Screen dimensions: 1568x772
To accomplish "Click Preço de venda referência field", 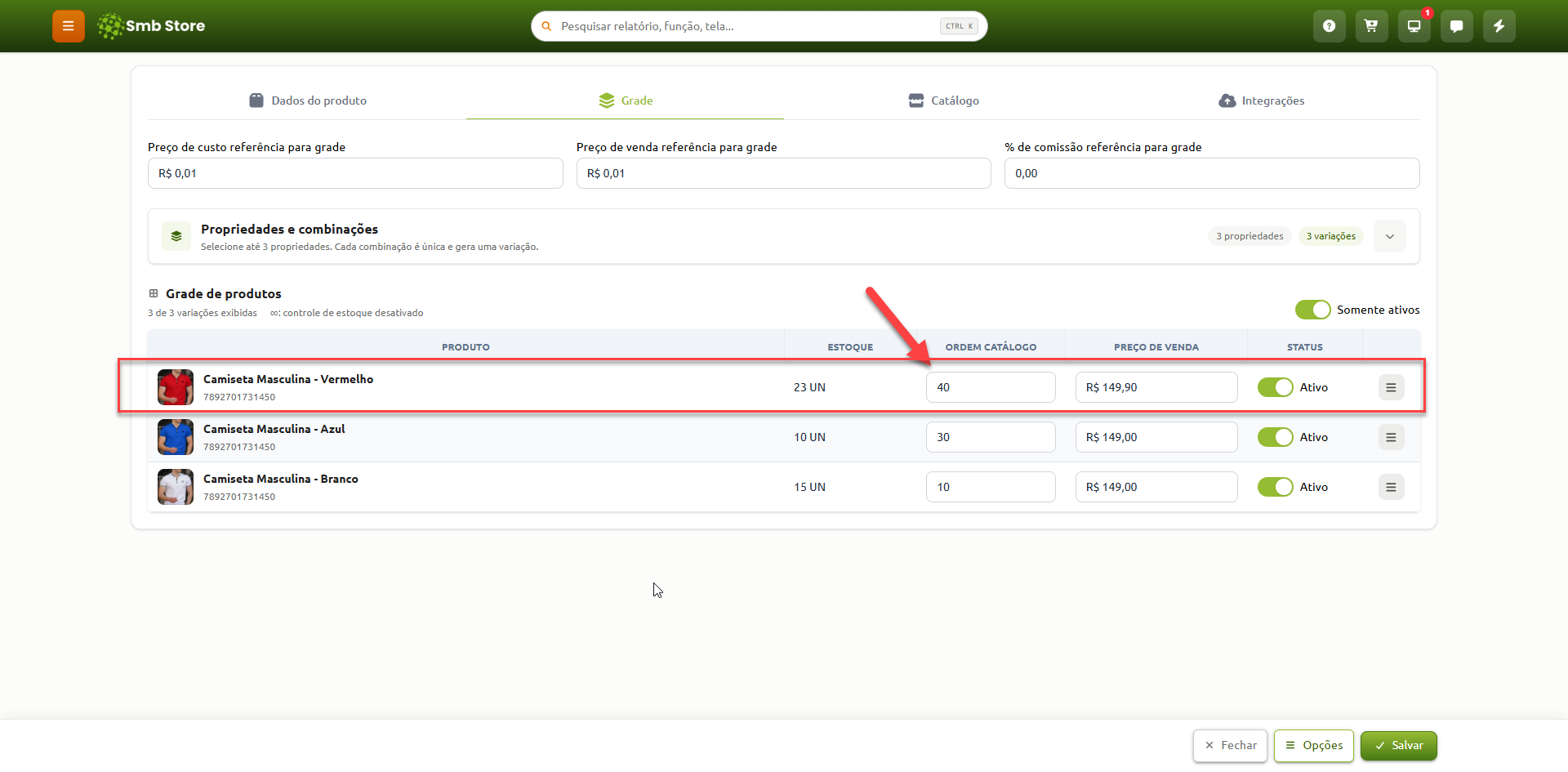I will point(784,173).
